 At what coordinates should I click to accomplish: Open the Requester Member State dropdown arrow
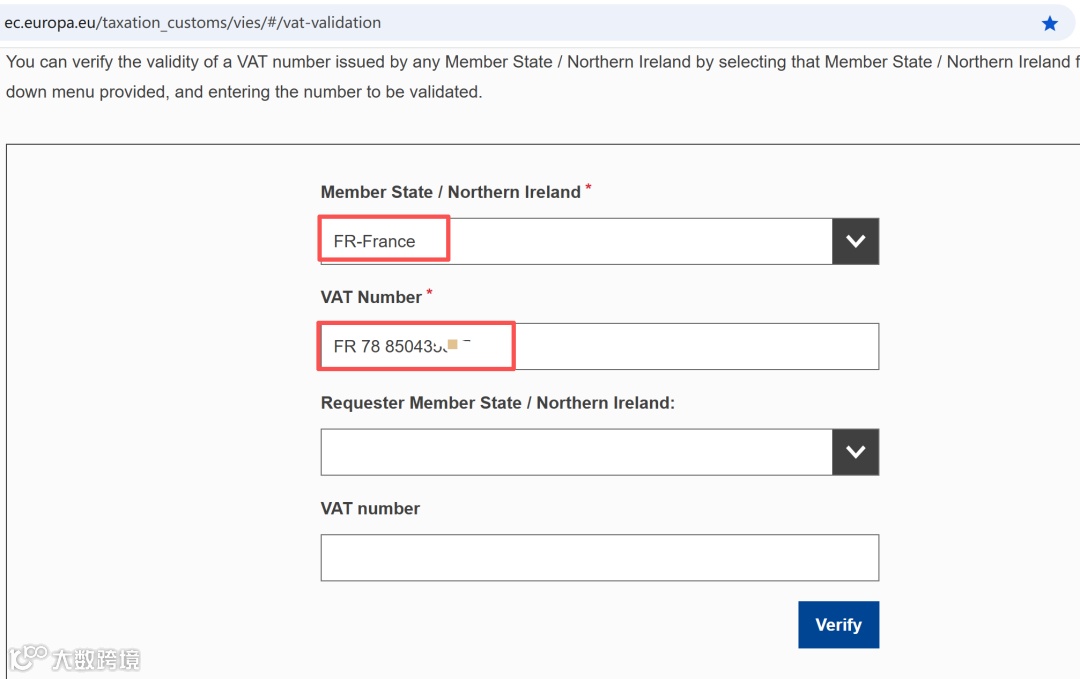tap(855, 452)
